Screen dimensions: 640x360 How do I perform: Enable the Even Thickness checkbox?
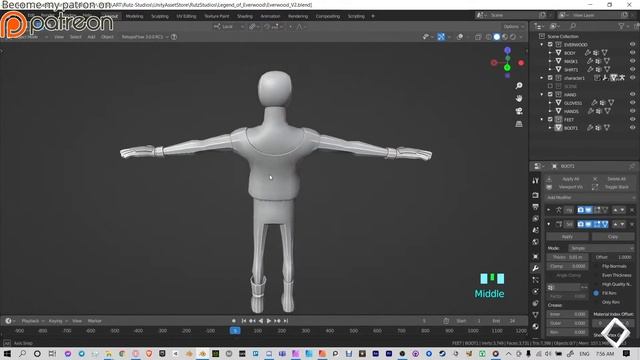(x=596, y=275)
